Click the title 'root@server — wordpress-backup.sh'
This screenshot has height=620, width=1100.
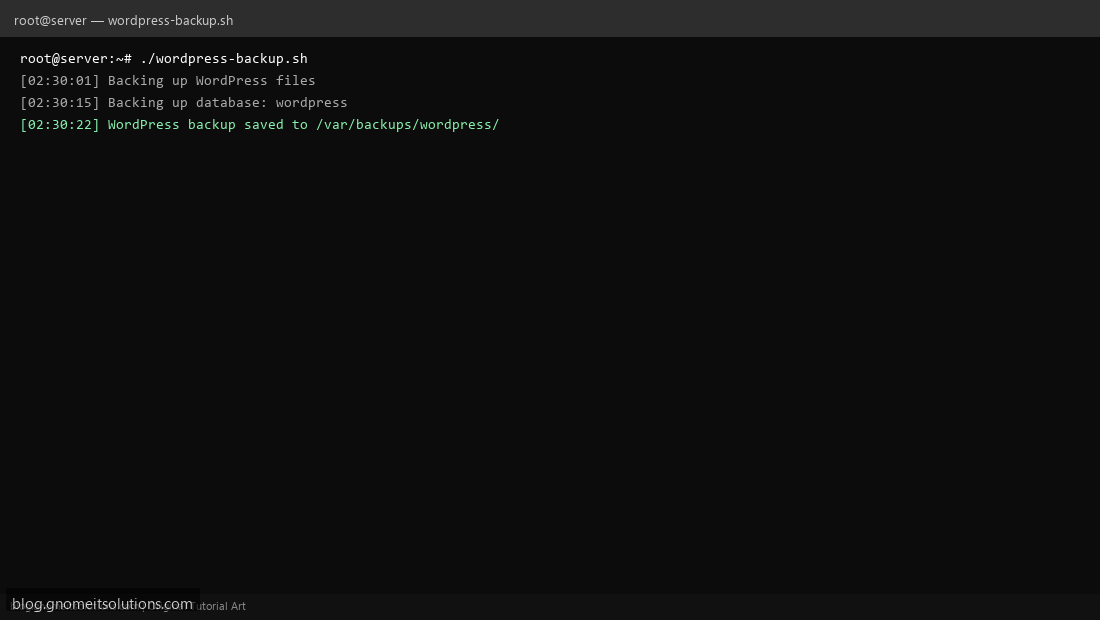click(x=123, y=20)
